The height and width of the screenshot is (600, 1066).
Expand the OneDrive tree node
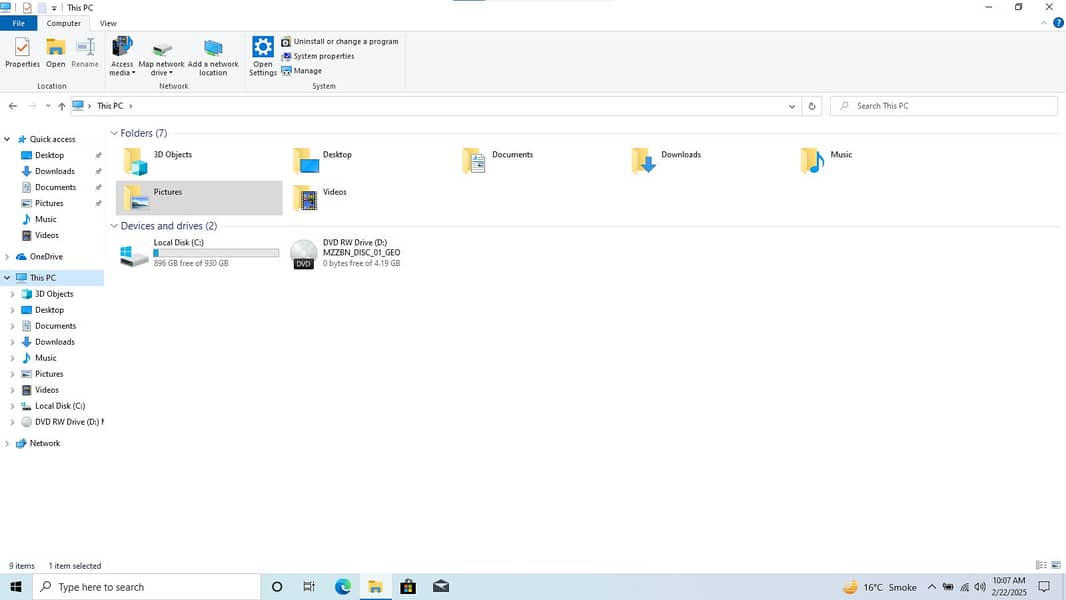tap(7, 257)
